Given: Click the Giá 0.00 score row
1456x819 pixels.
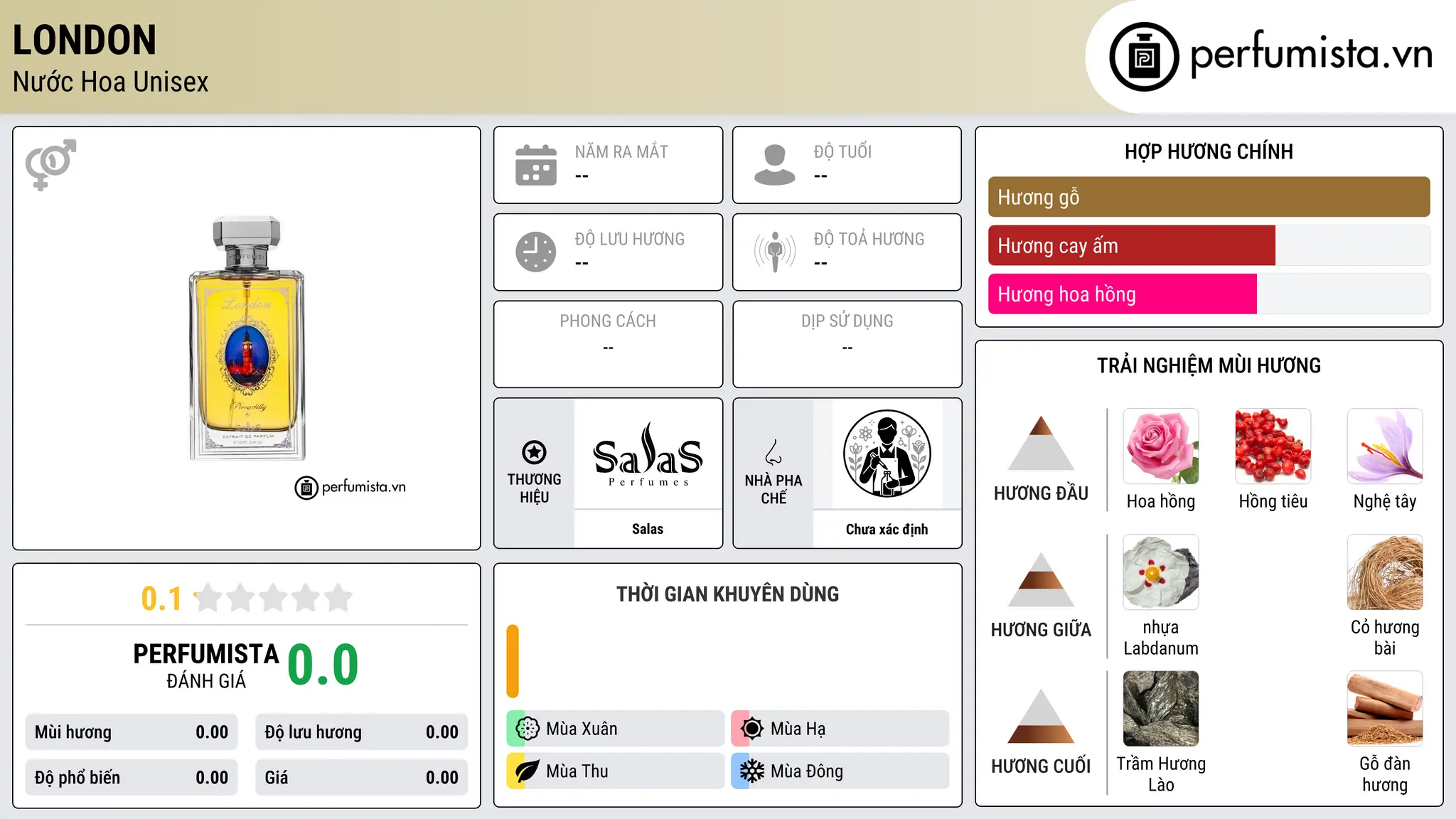Looking at the screenshot, I should click(361, 778).
